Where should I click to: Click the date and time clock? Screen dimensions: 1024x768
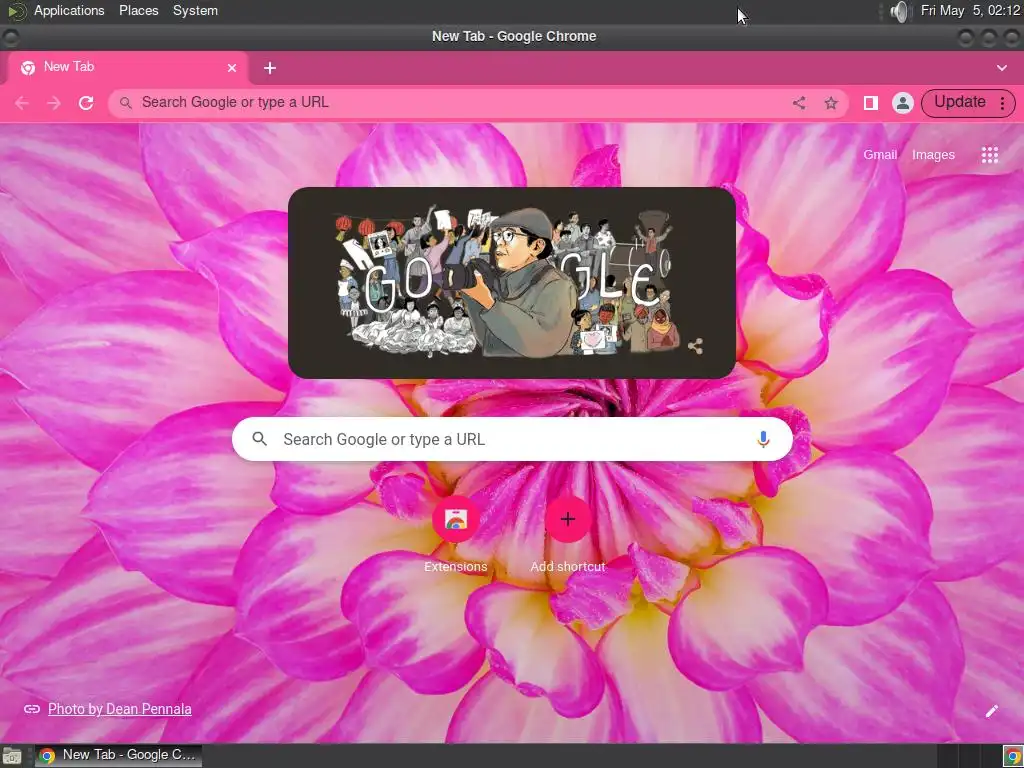click(970, 10)
